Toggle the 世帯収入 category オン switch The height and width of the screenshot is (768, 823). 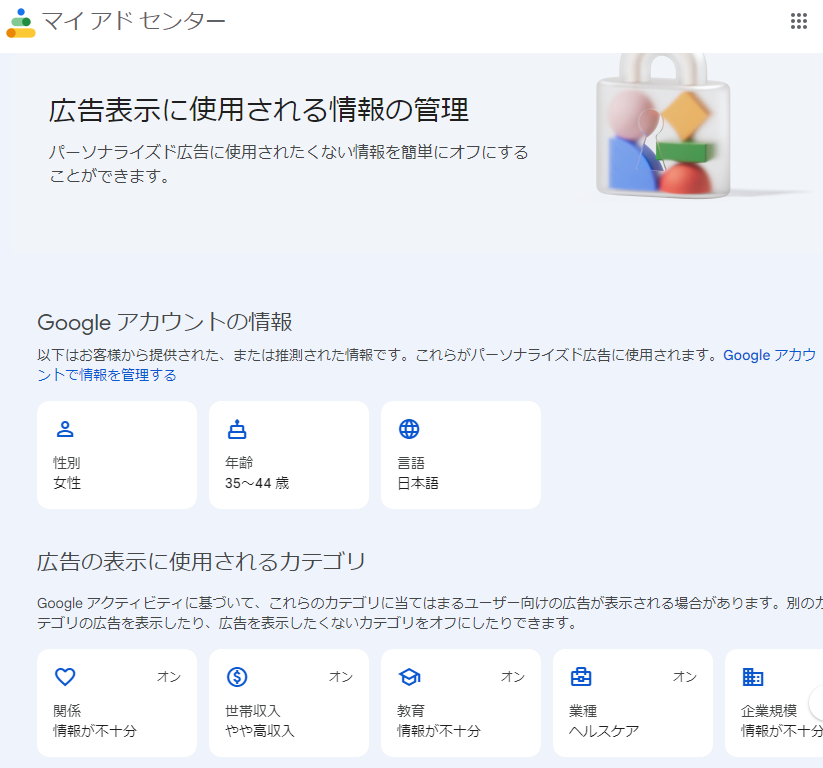click(x=341, y=677)
